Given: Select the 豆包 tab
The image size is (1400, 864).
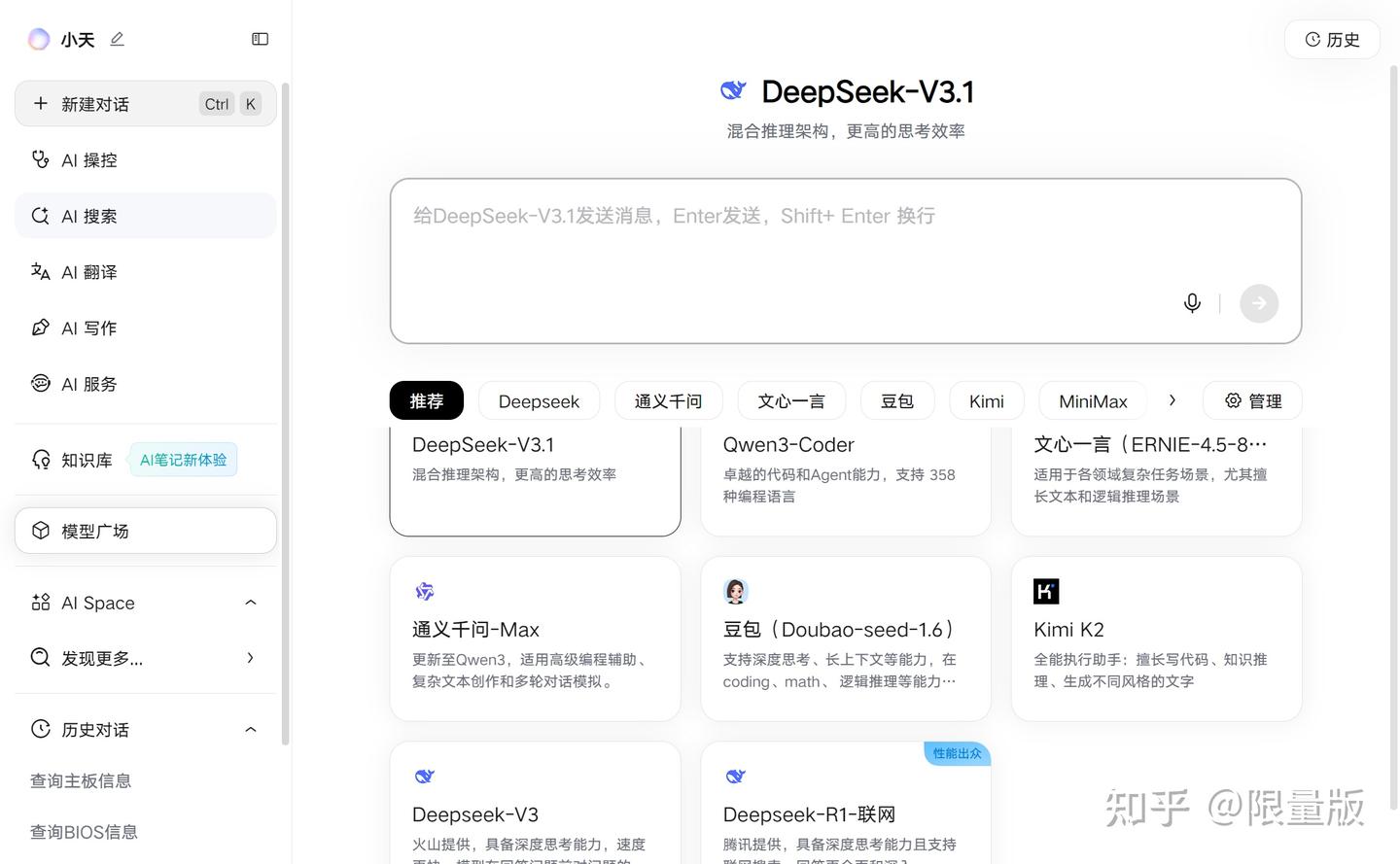Looking at the screenshot, I should pyautogui.click(x=897, y=400).
